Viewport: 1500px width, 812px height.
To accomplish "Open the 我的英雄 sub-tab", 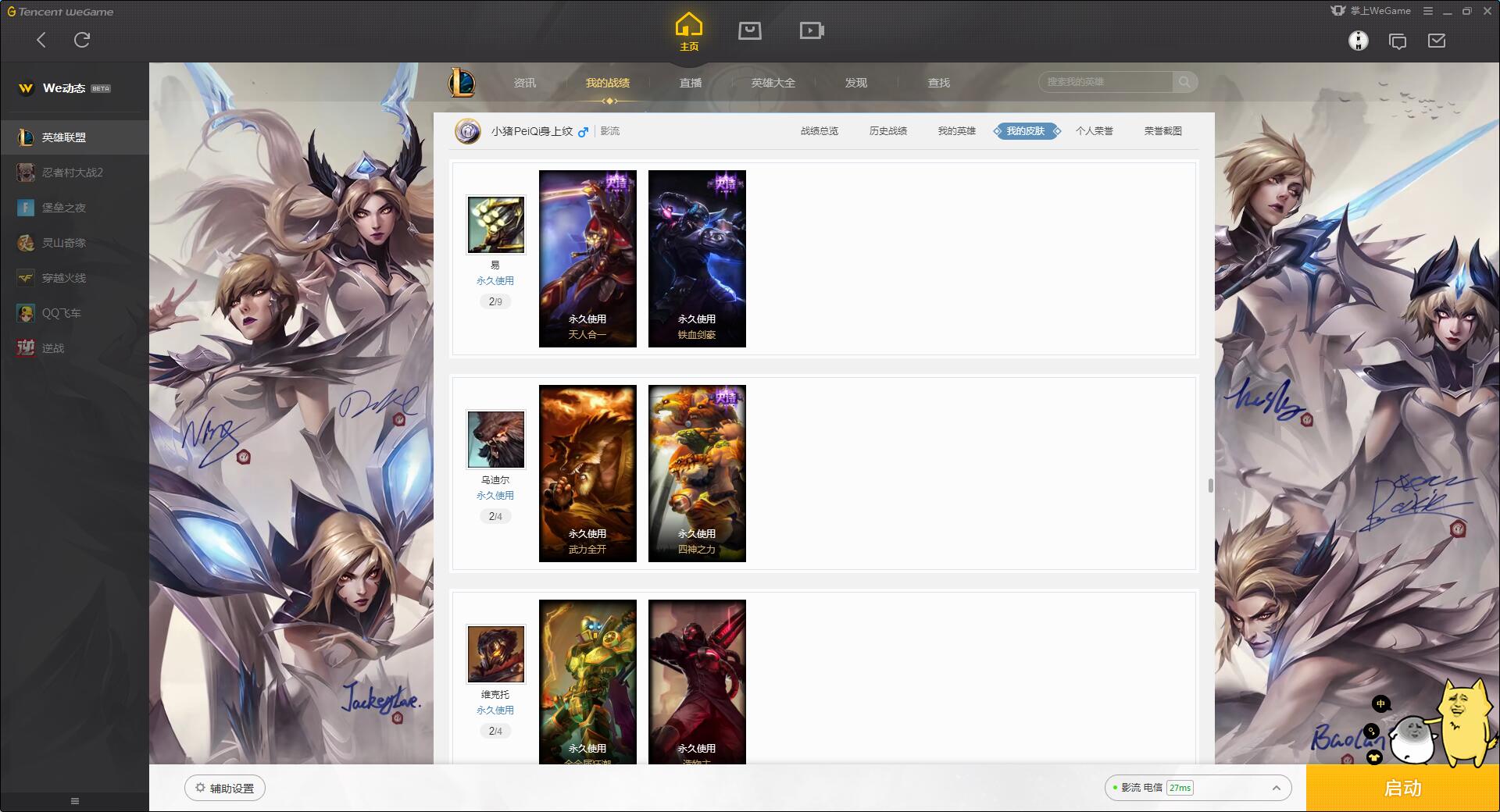I will point(957,131).
